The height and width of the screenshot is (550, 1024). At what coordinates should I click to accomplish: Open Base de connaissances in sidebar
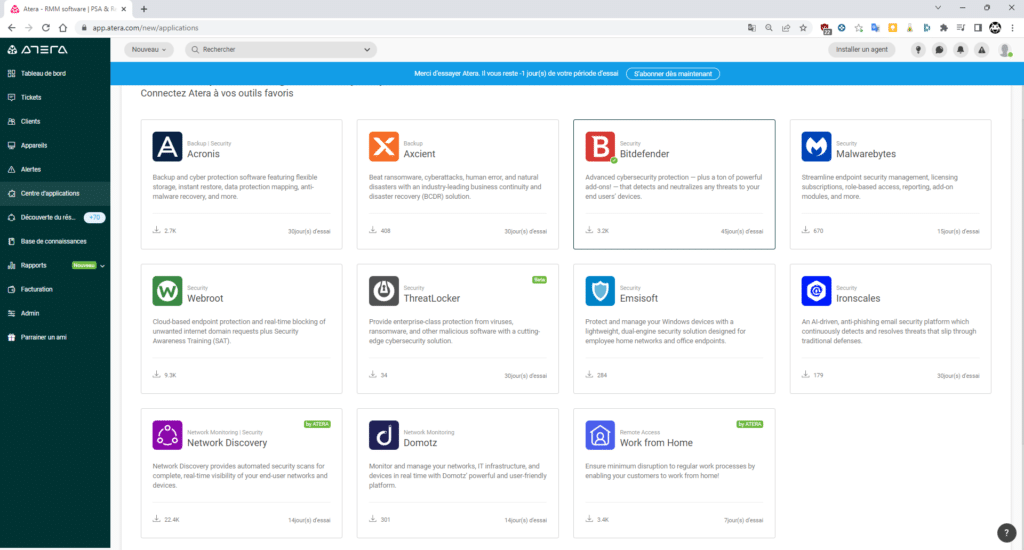click(x=55, y=241)
